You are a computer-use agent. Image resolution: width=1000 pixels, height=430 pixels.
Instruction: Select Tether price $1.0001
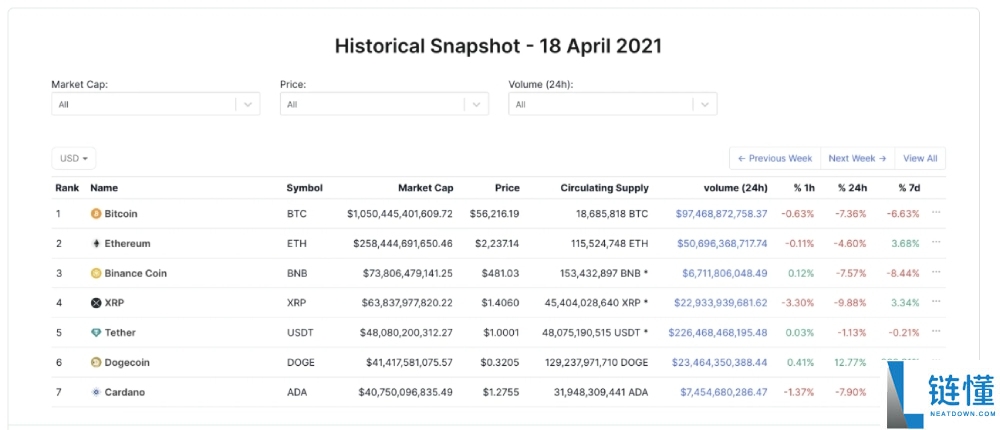point(500,332)
